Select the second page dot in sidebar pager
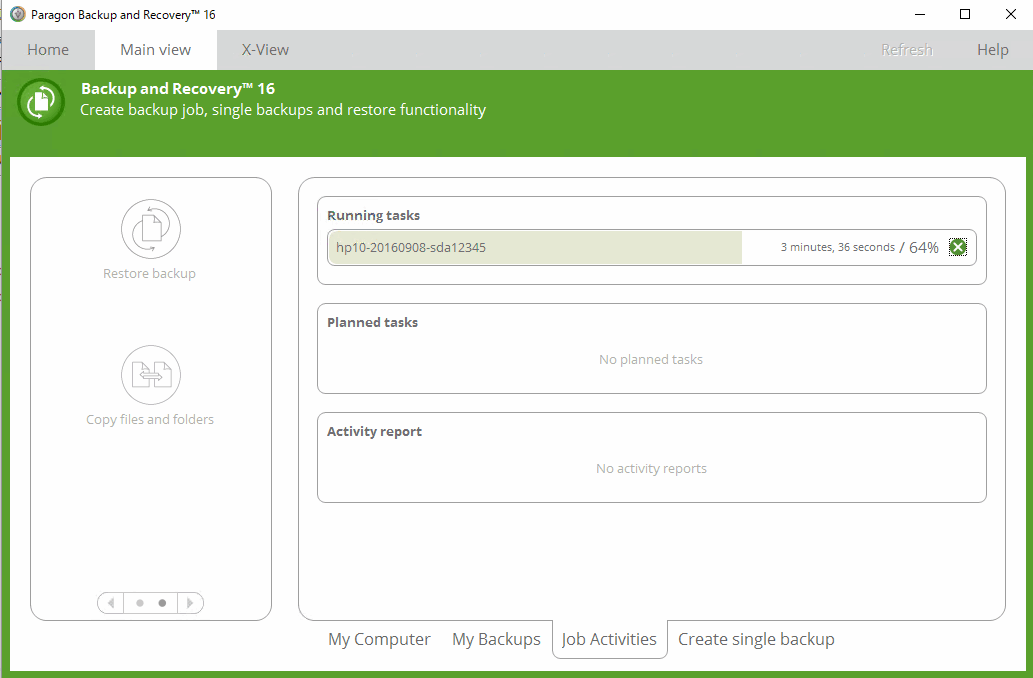 click(x=162, y=603)
